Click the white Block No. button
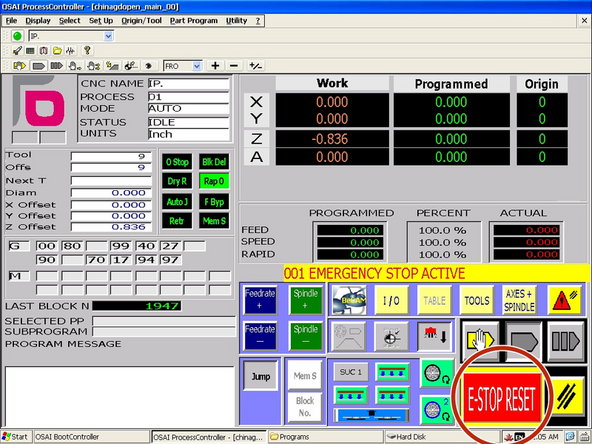Screen dimensions: 592x444 pos(305,407)
